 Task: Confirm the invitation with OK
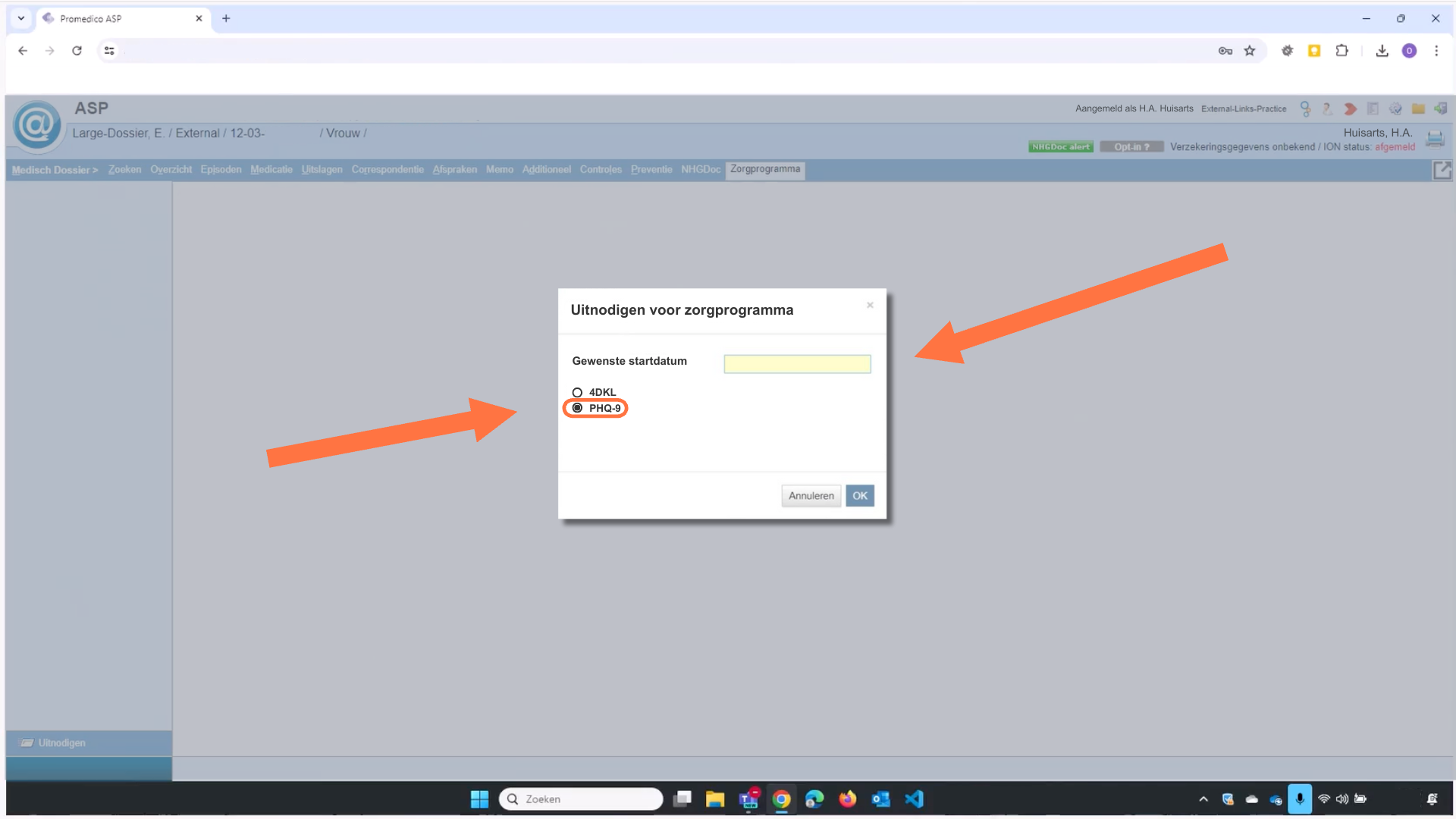pyautogui.click(x=860, y=496)
